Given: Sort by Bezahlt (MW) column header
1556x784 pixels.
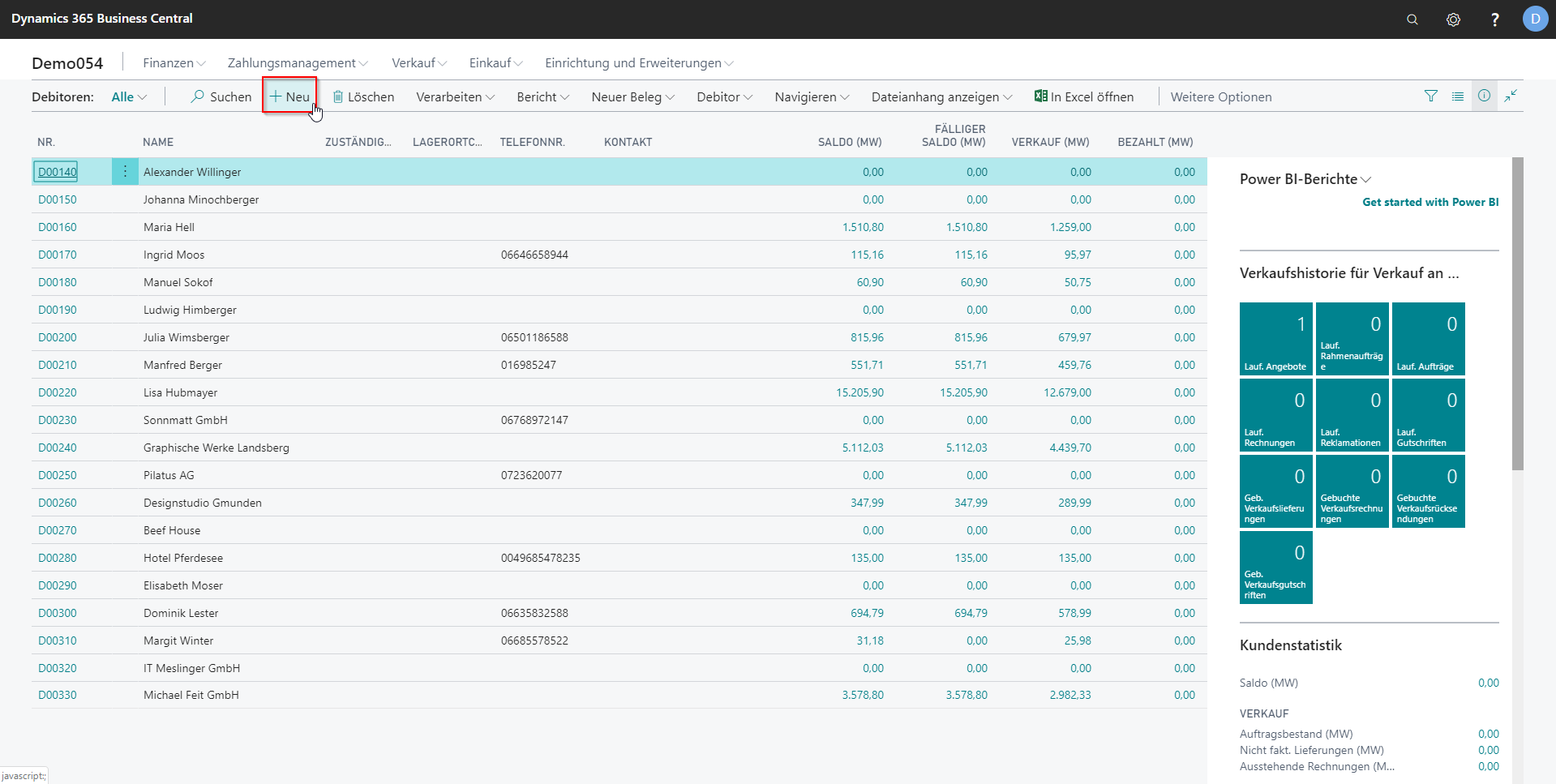Looking at the screenshot, I should point(1155,142).
